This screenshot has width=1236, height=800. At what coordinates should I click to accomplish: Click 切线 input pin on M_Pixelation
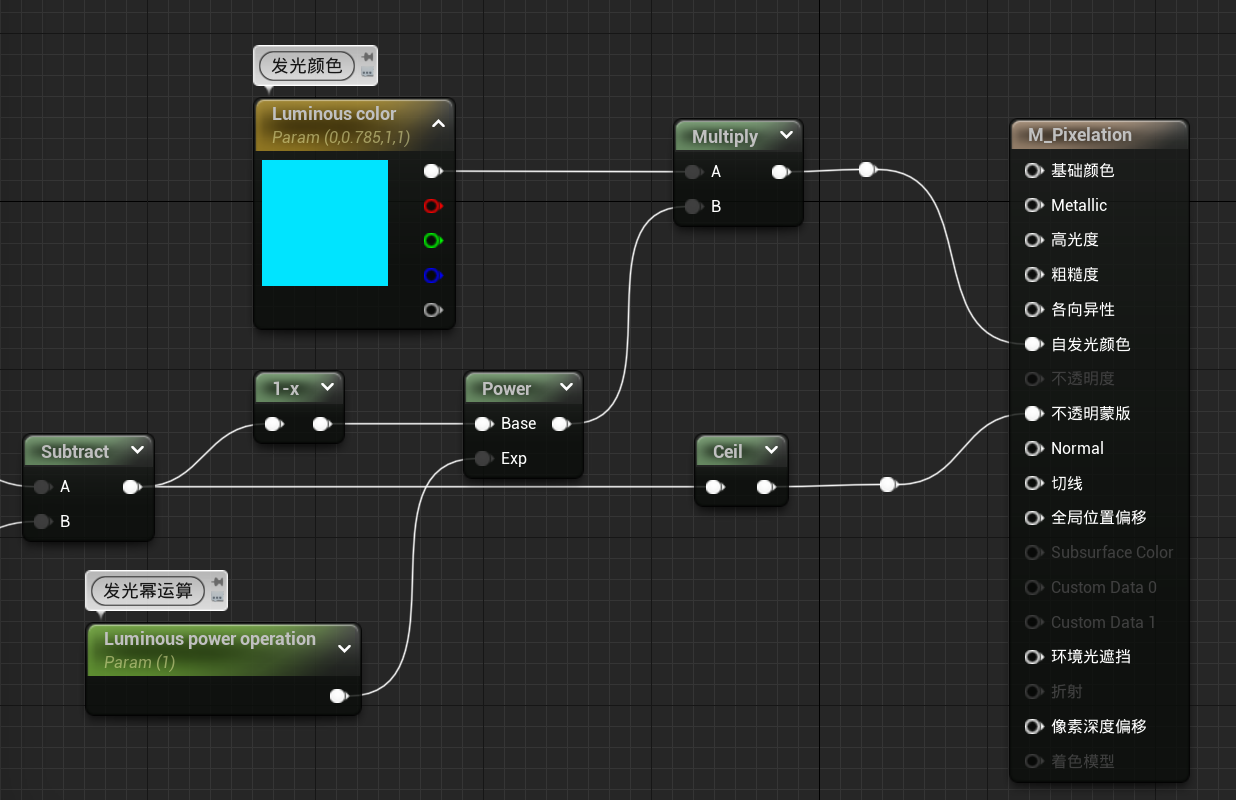(1034, 483)
